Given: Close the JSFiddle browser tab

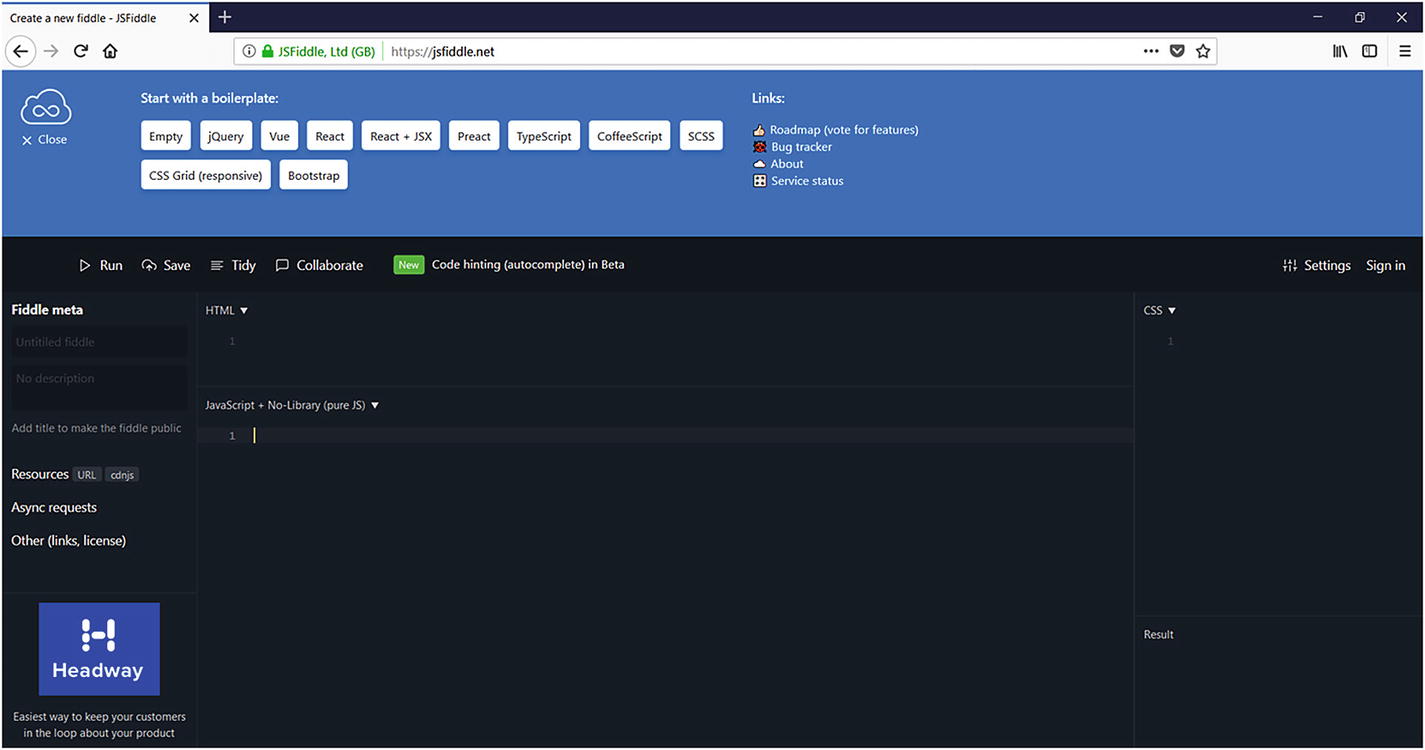Looking at the screenshot, I should pos(192,18).
